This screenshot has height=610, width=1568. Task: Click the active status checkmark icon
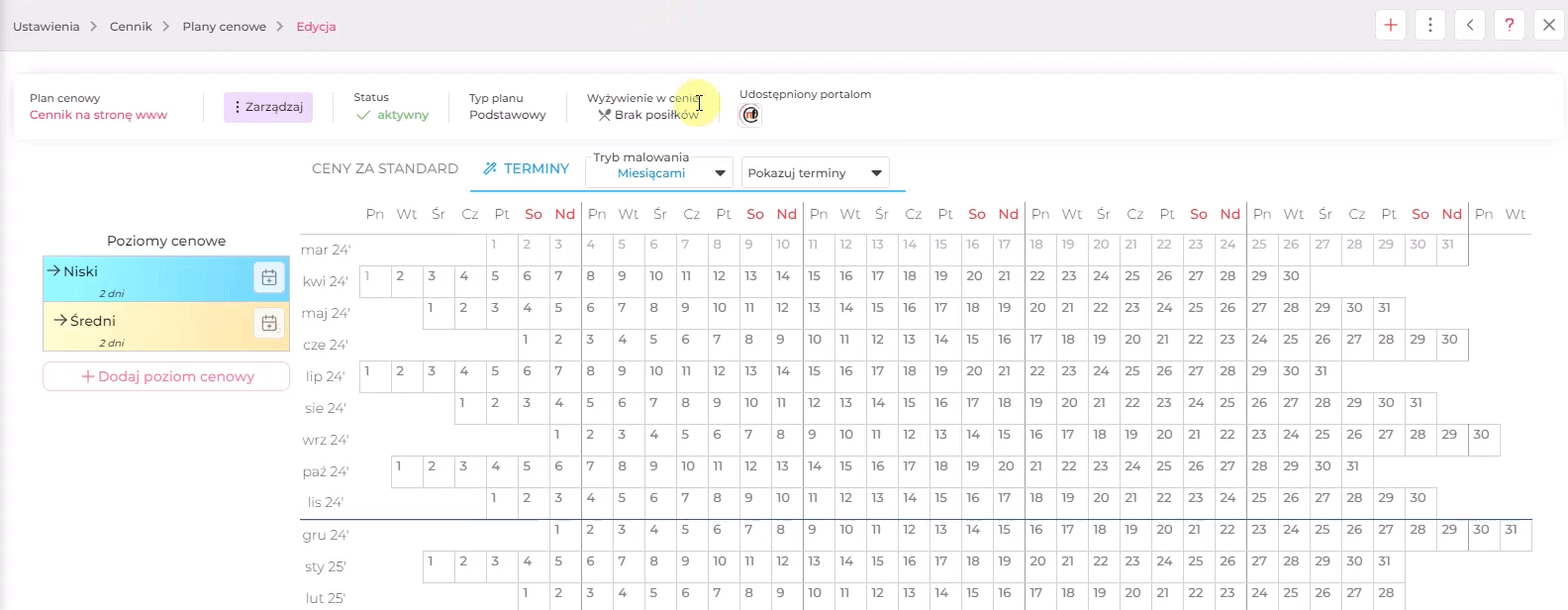point(363,115)
